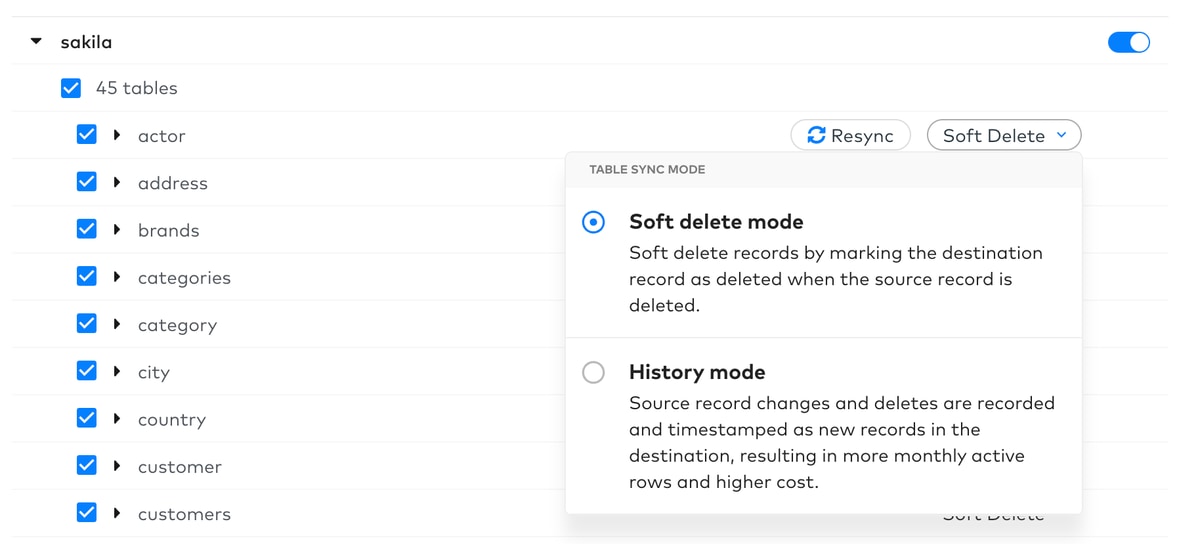1200x544 pixels.
Task: Select the customer table name
Action: tap(180, 467)
